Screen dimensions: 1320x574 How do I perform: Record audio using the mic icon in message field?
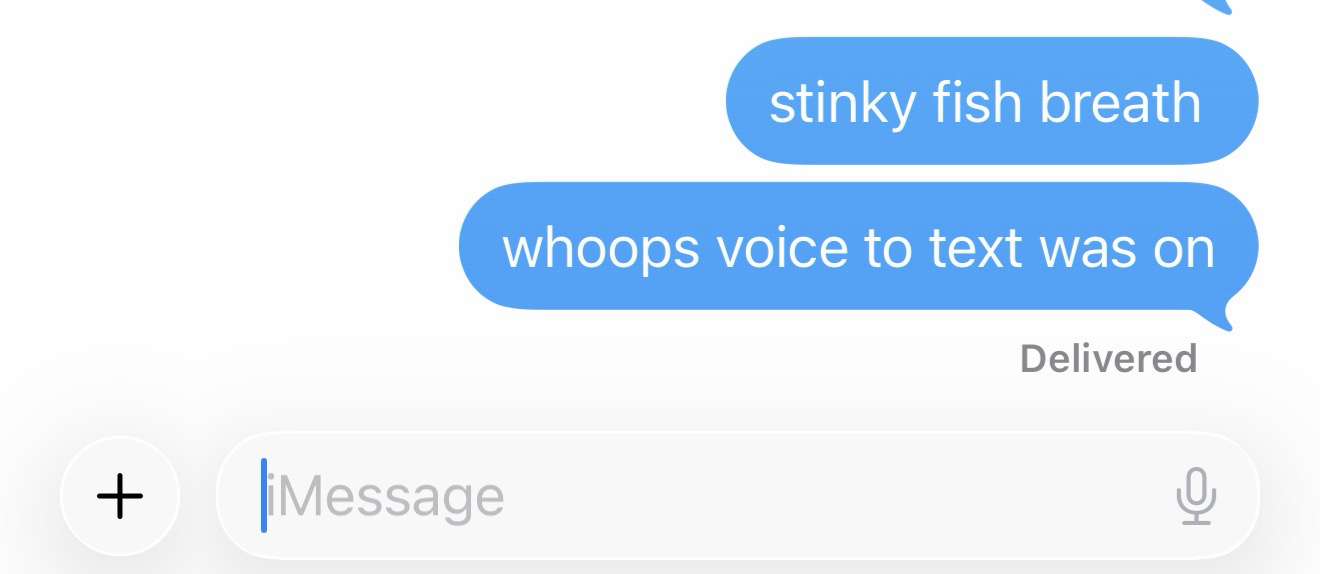pyautogui.click(x=1195, y=496)
